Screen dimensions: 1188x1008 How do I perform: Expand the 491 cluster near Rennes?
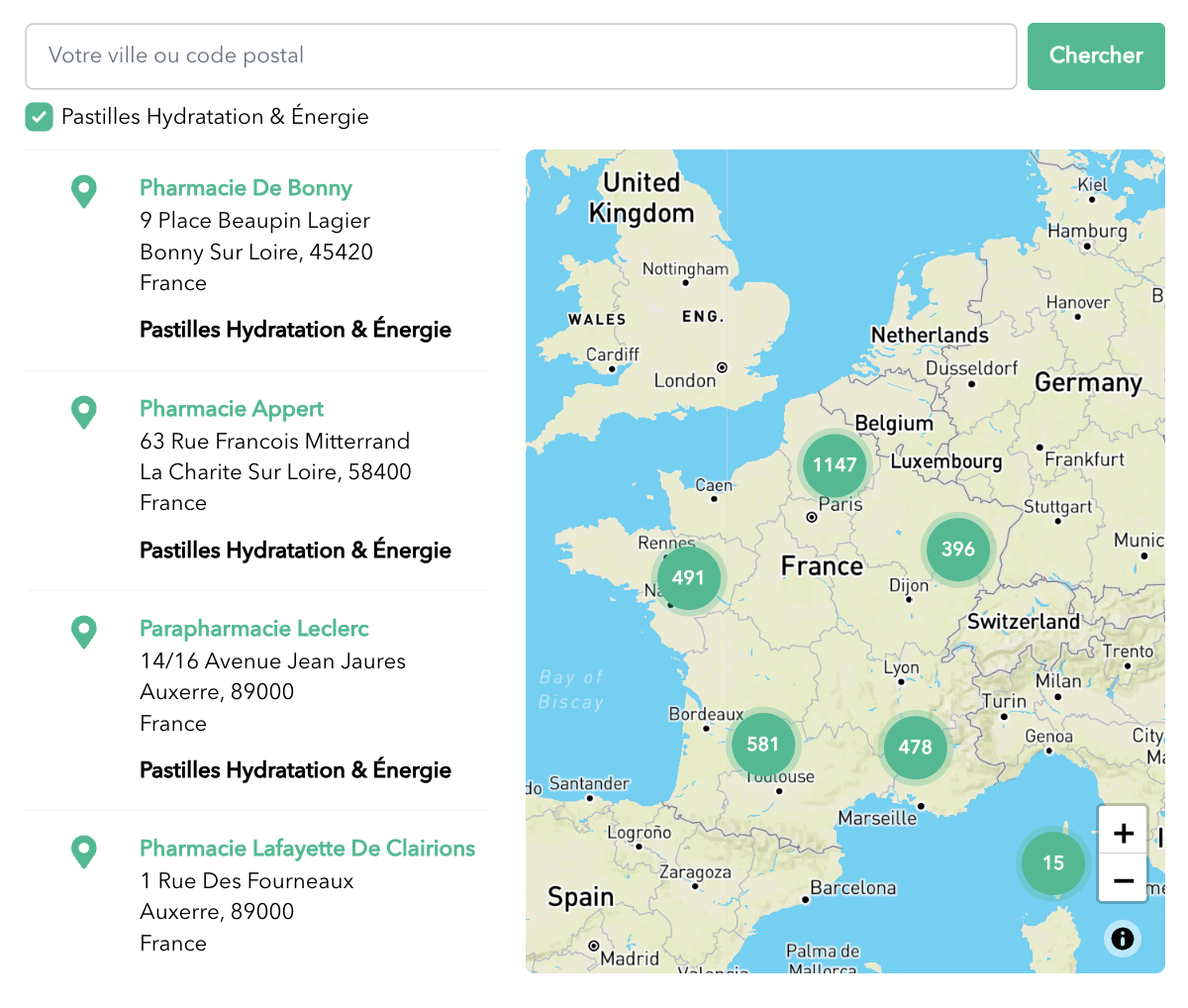(688, 577)
